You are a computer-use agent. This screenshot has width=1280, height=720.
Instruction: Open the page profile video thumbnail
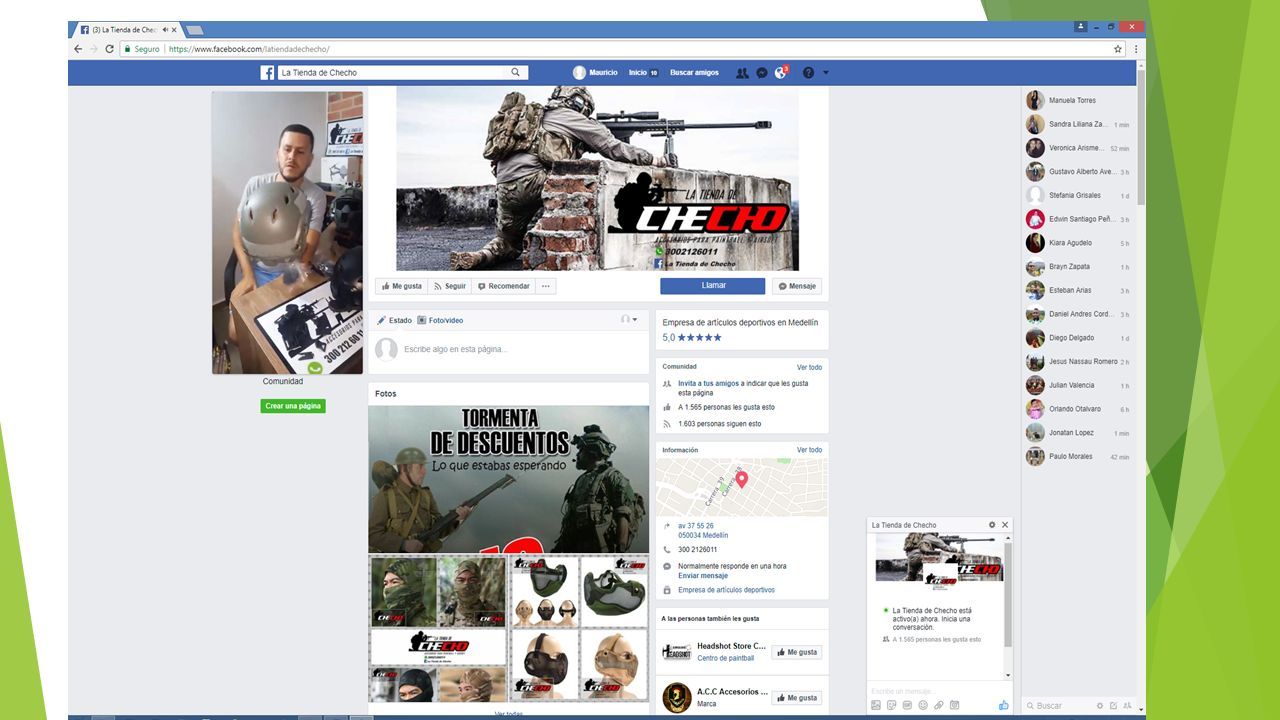(x=287, y=233)
